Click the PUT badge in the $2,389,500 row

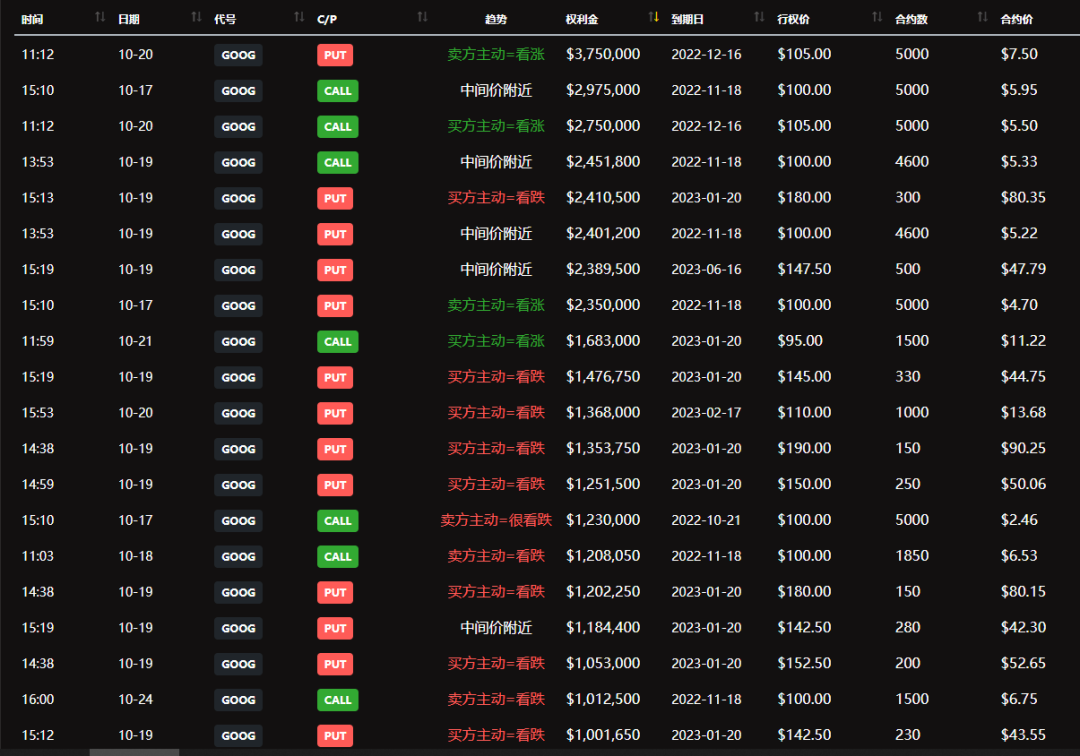(x=335, y=270)
